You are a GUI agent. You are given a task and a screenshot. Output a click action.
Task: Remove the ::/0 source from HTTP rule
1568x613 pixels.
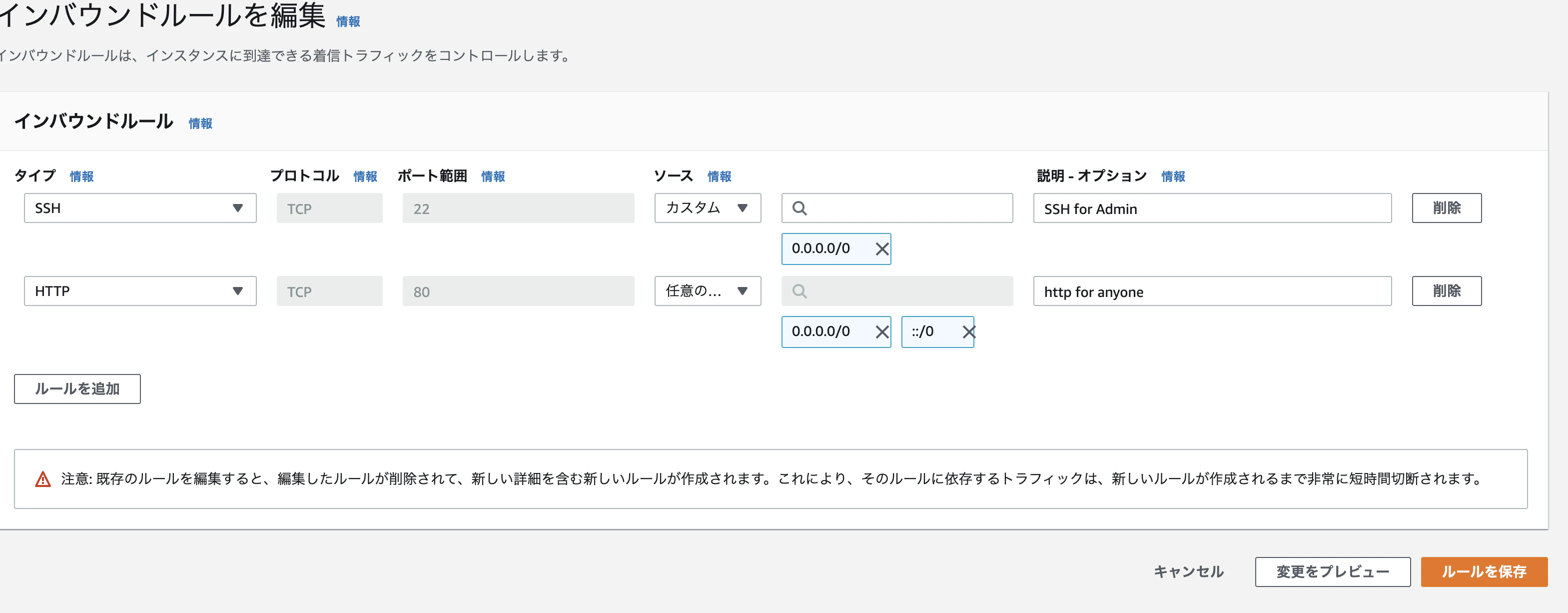[x=968, y=331]
